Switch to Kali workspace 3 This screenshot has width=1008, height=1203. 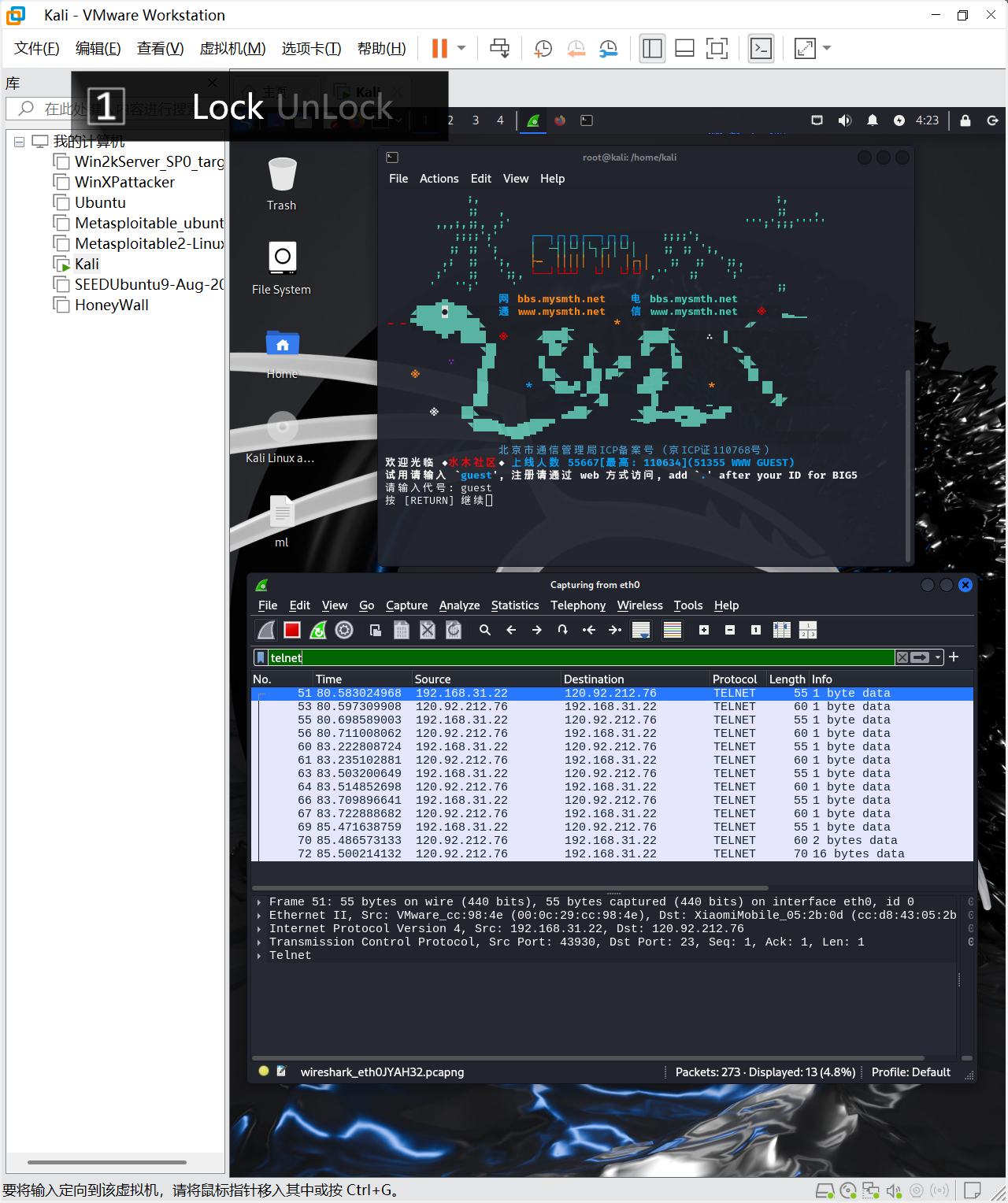click(475, 120)
